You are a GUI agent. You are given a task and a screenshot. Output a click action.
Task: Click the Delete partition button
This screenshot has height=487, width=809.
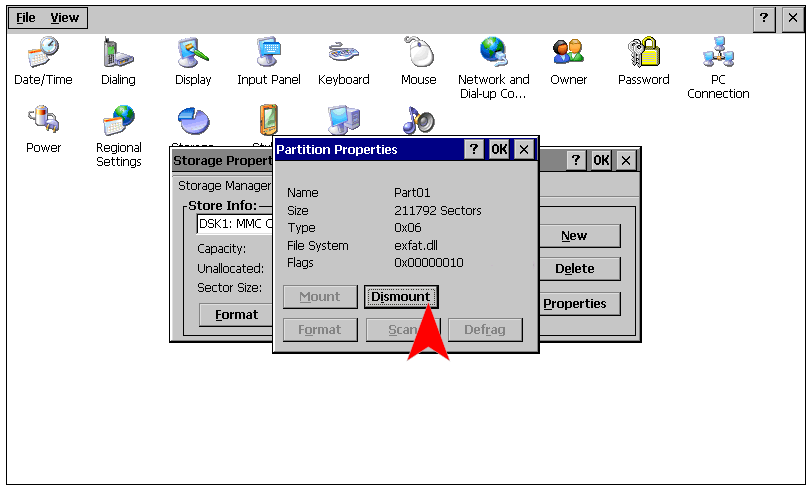(574, 269)
